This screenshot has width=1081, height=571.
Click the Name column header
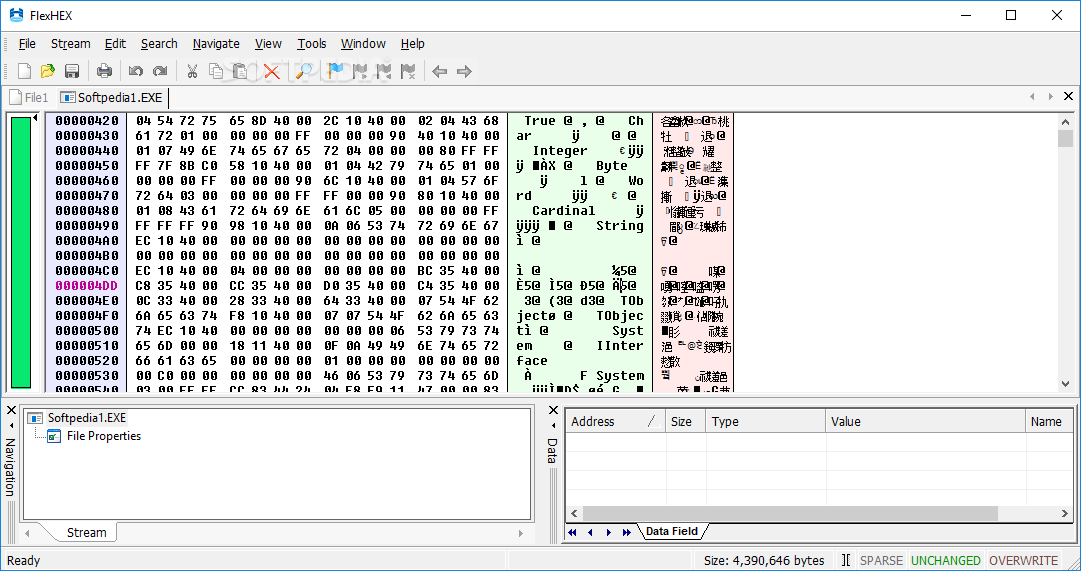tap(1049, 421)
